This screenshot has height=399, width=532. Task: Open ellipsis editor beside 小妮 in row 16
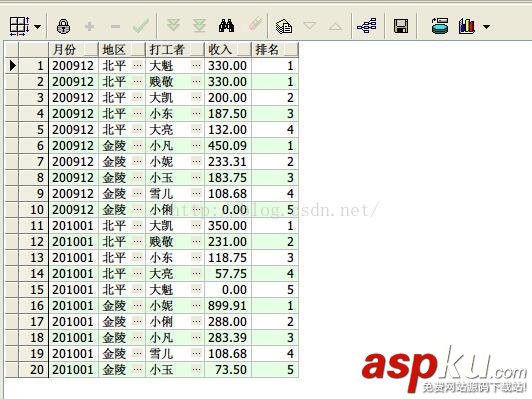pos(196,306)
